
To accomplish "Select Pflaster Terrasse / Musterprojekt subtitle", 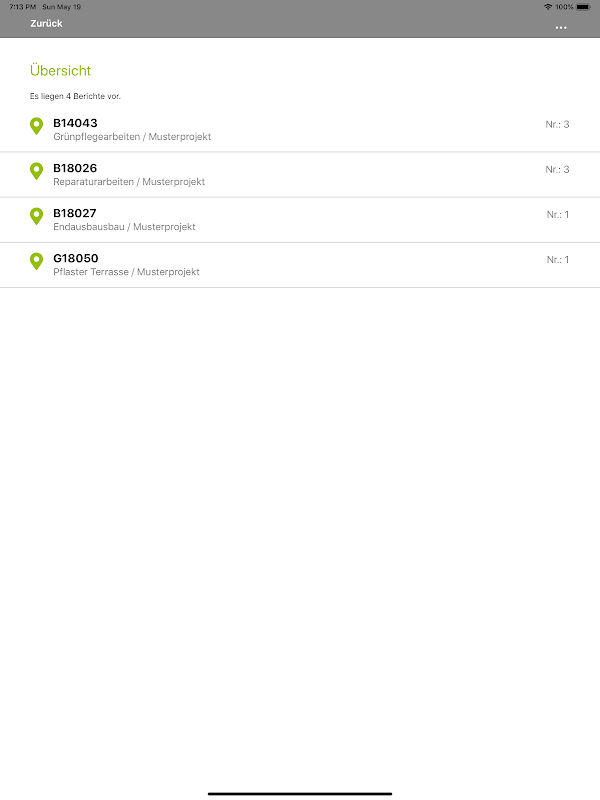I will point(126,272).
